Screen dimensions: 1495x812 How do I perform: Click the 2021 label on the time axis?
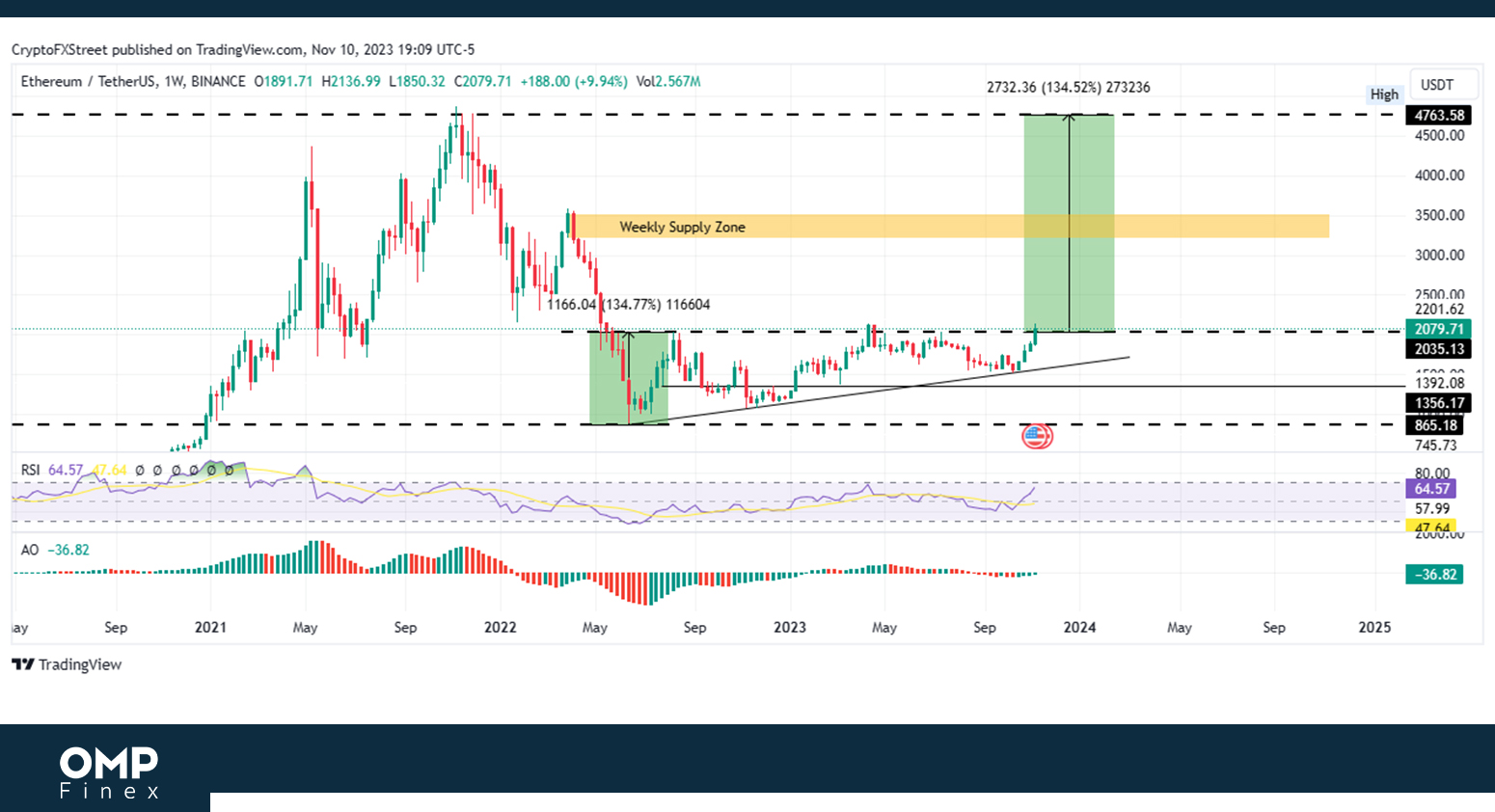210,627
